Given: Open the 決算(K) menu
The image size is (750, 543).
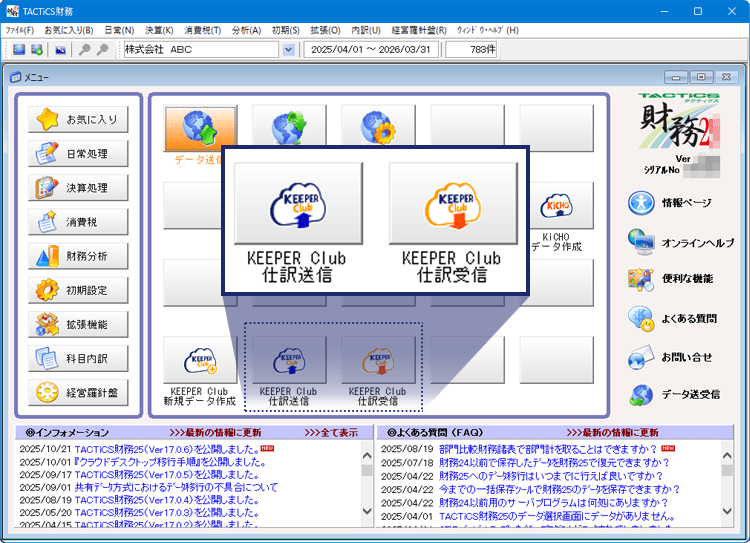Looking at the screenshot, I should coord(160,30).
